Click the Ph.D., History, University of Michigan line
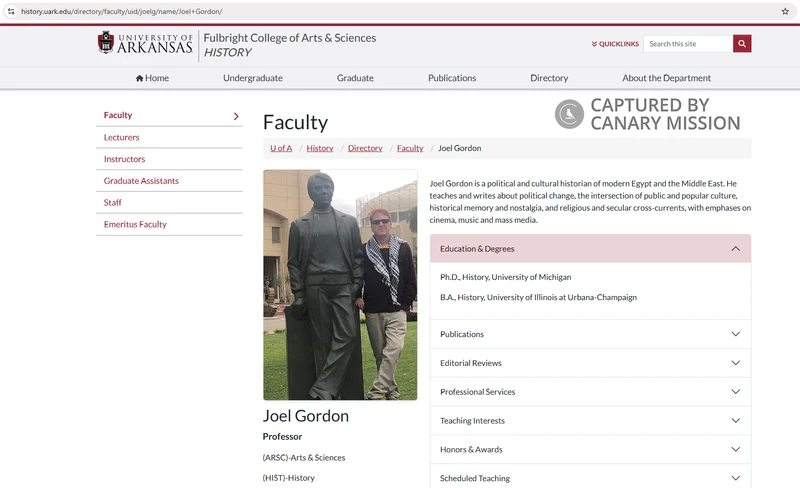800x488 pixels. [x=506, y=277]
